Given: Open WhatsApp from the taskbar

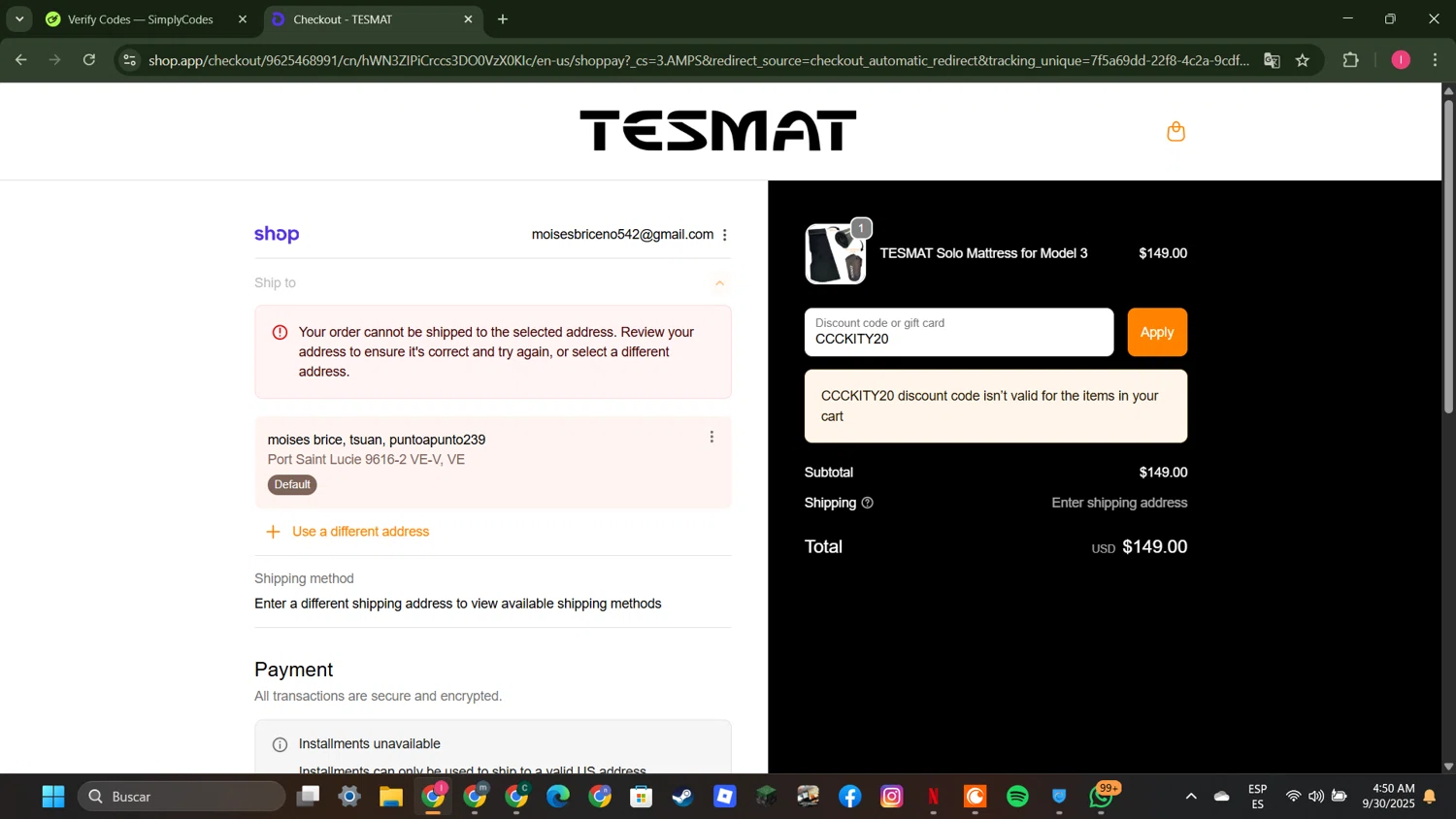Looking at the screenshot, I should (x=1101, y=797).
